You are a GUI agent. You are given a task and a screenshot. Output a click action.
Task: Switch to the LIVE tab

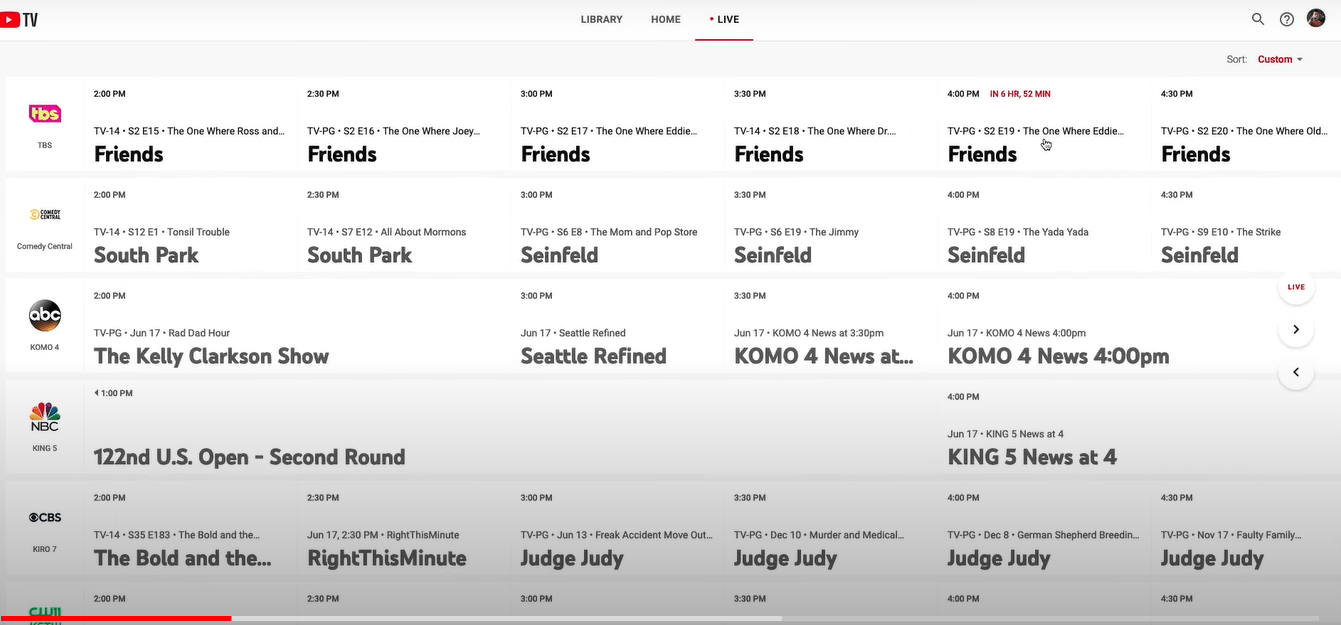point(725,19)
